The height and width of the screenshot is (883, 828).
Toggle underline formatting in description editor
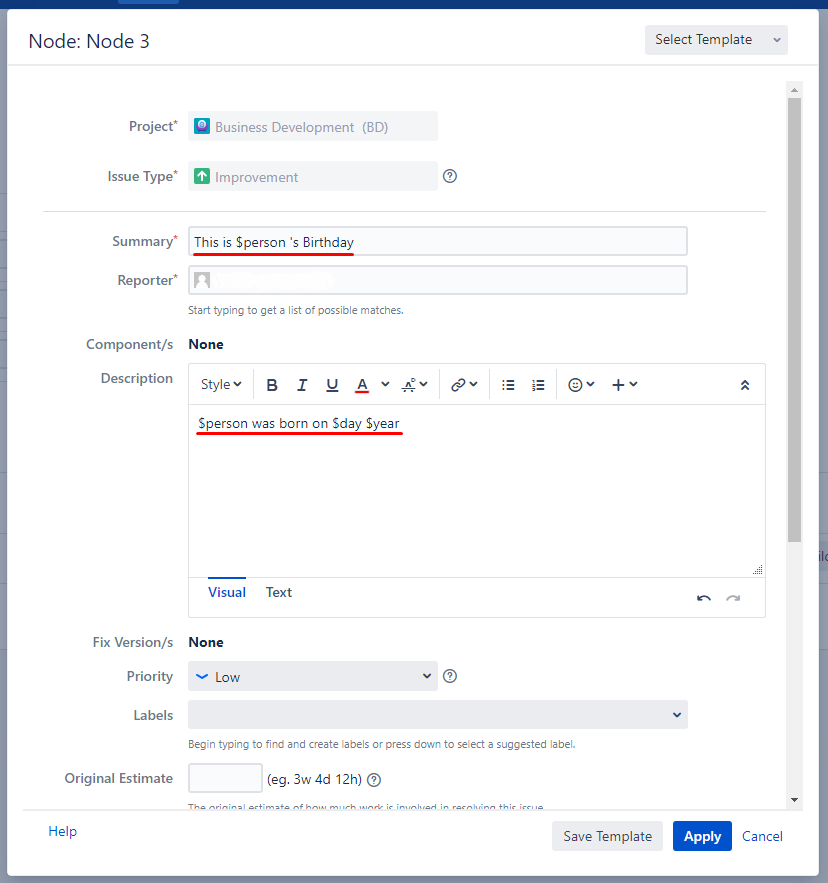pos(332,385)
